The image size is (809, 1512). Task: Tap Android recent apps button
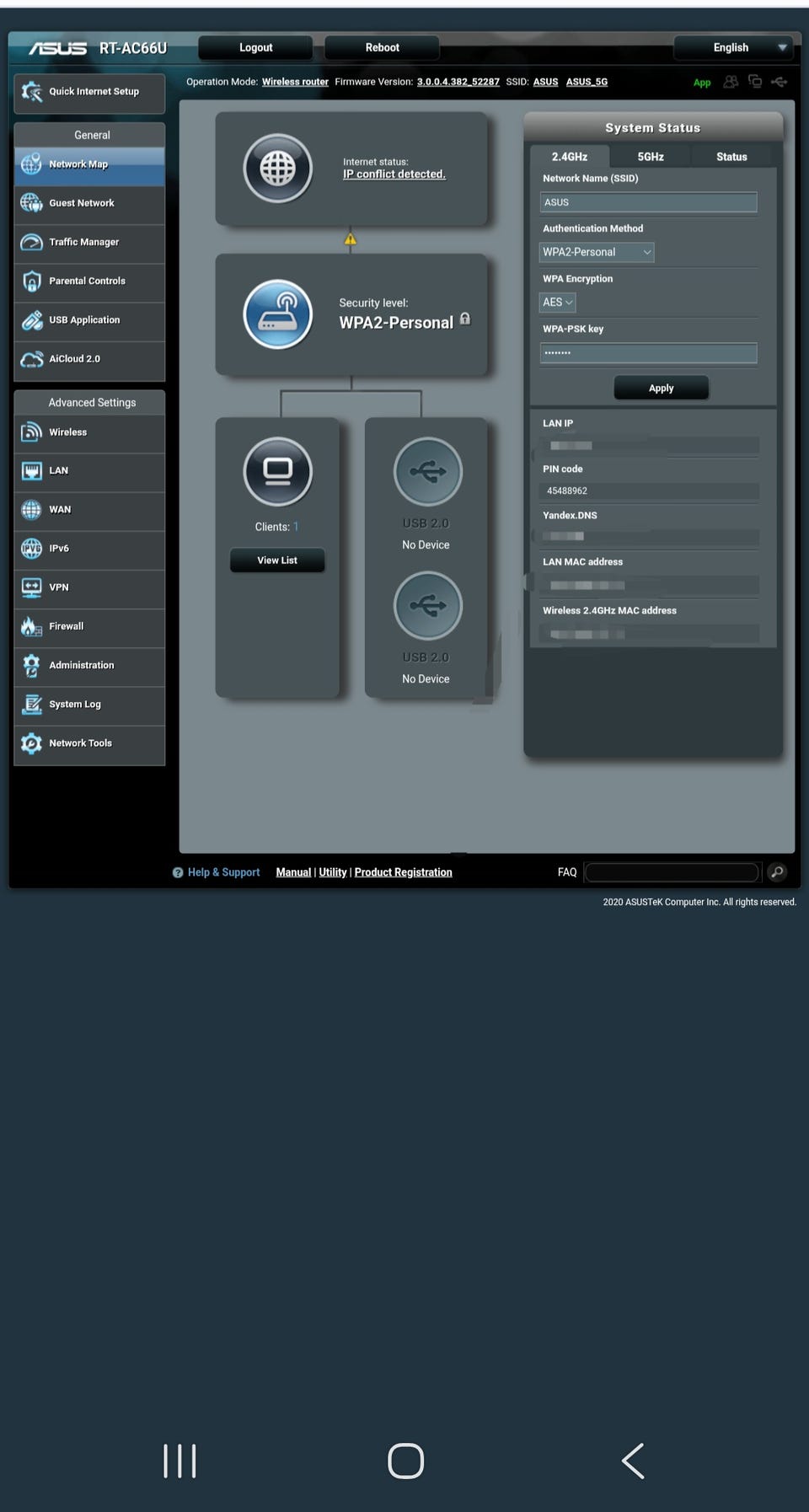(x=179, y=1461)
